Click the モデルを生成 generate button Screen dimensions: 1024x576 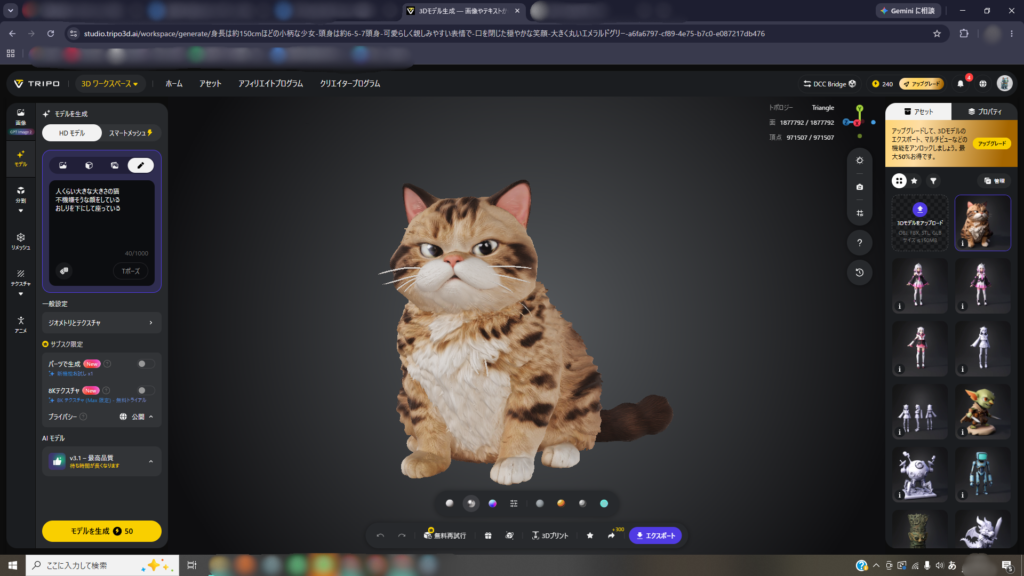101,531
